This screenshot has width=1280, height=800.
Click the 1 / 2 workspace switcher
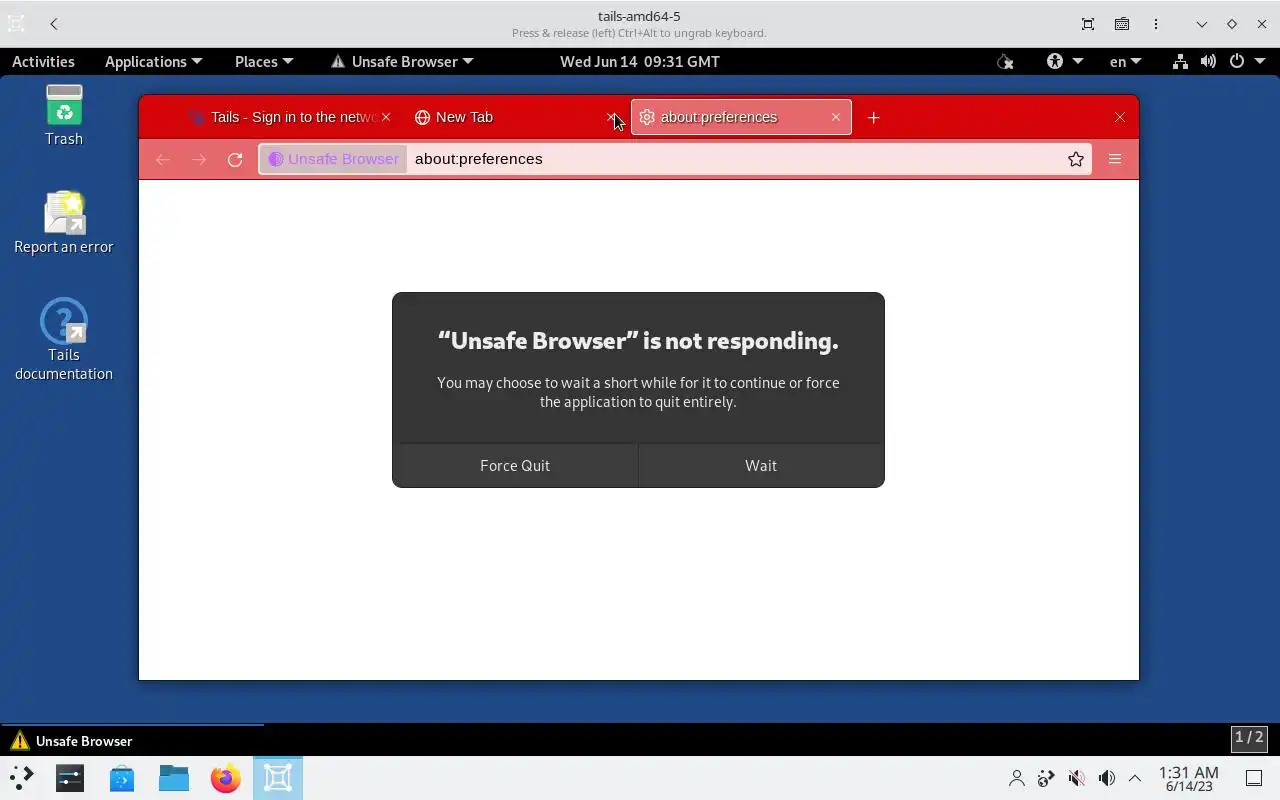[x=1249, y=738]
